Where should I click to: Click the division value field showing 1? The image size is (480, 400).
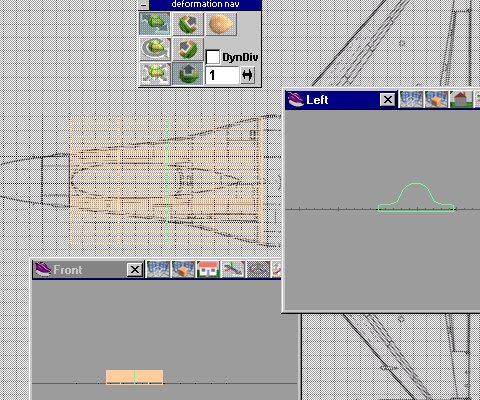point(222,75)
